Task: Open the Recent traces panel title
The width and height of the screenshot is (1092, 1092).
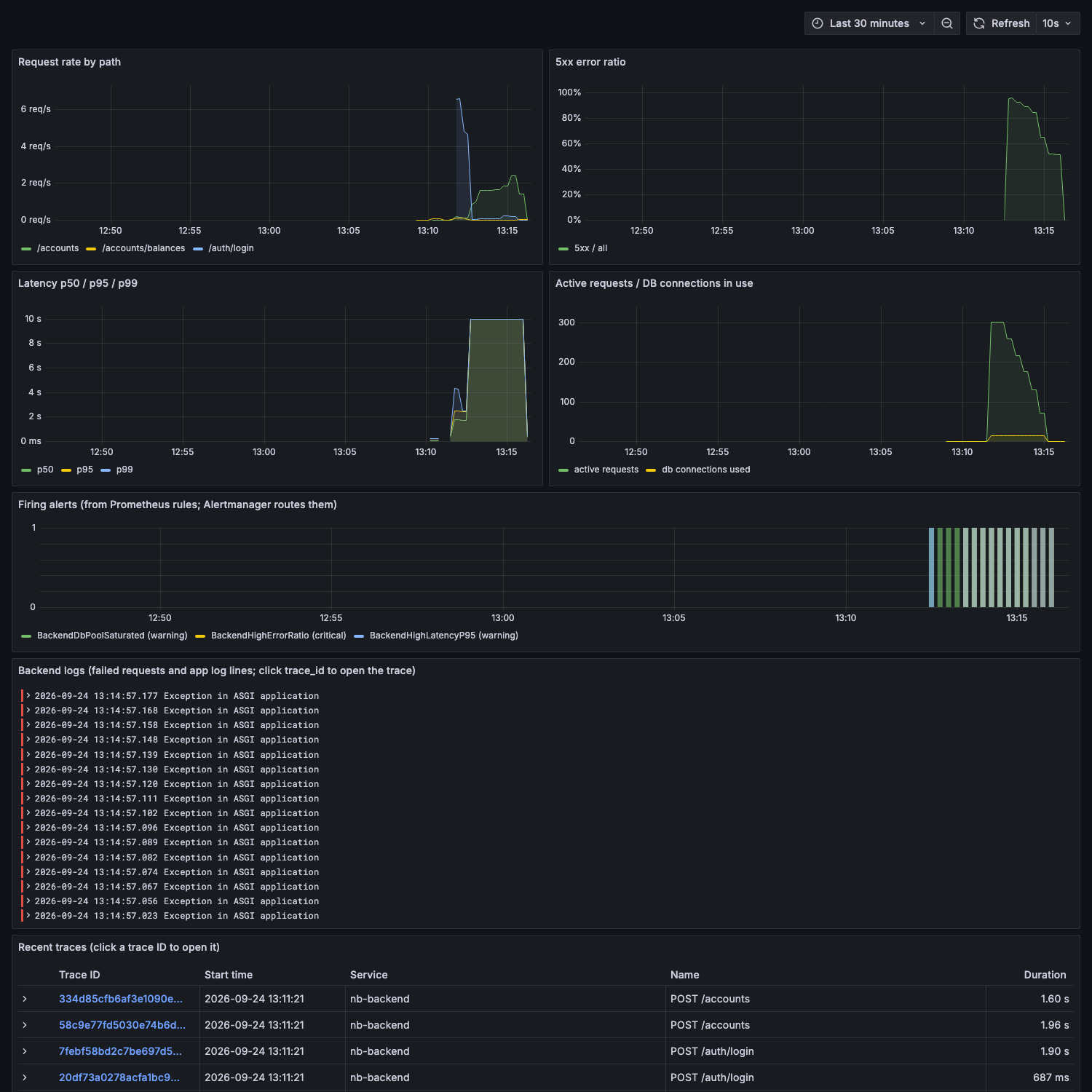Action: pos(119,947)
